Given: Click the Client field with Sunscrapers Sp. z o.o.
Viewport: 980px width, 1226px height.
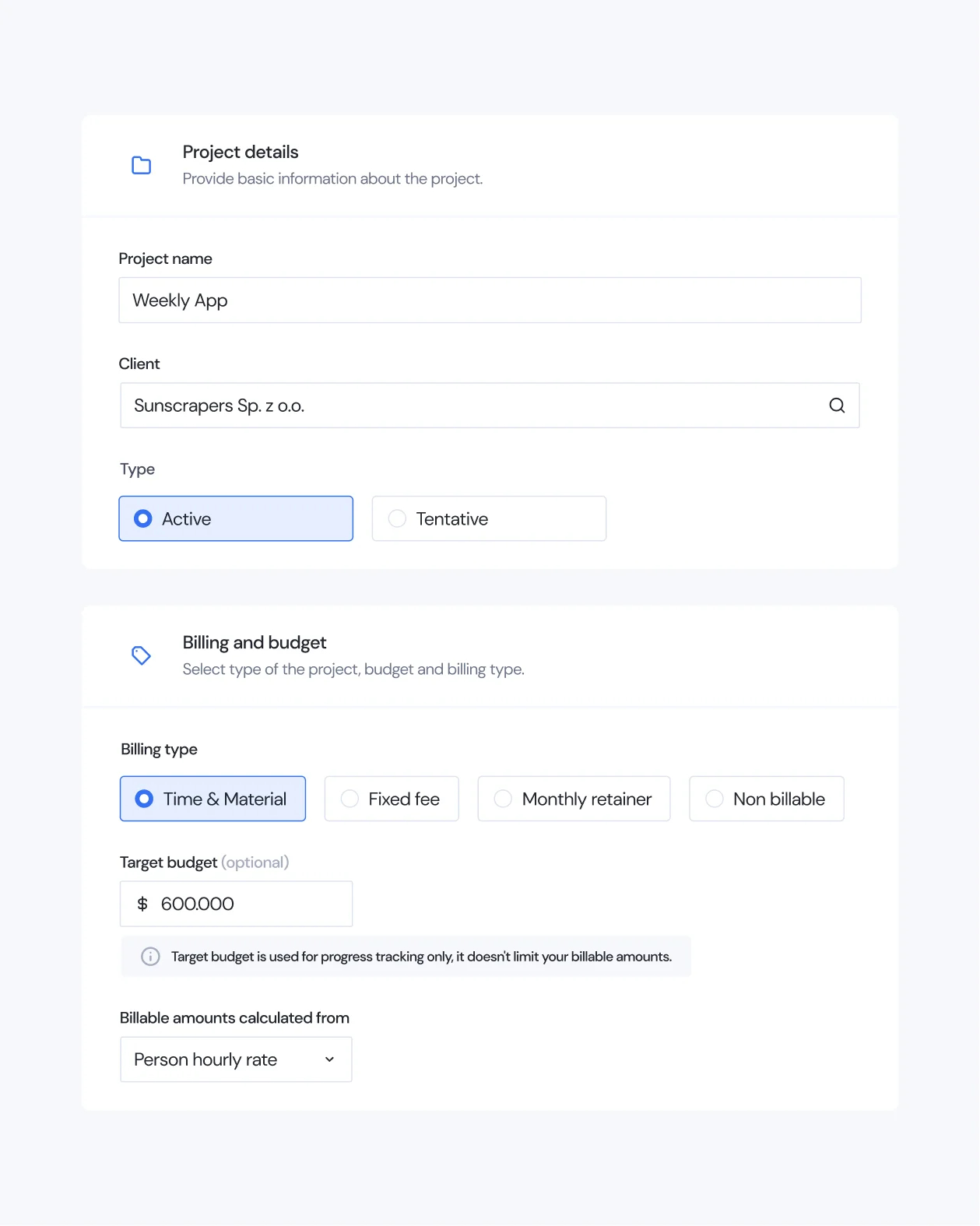Looking at the screenshot, I should [490, 406].
